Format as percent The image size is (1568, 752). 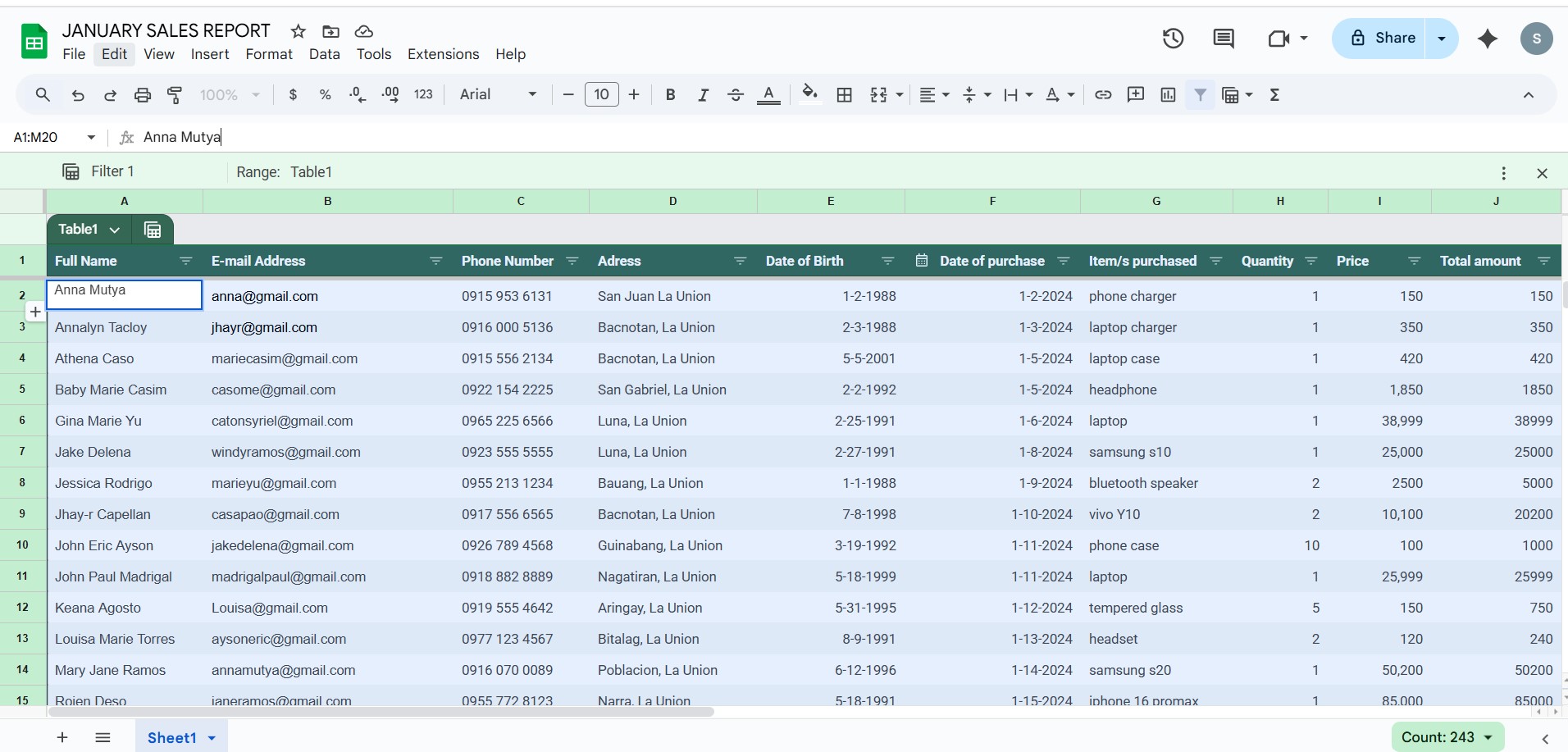[x=326, y=95]
